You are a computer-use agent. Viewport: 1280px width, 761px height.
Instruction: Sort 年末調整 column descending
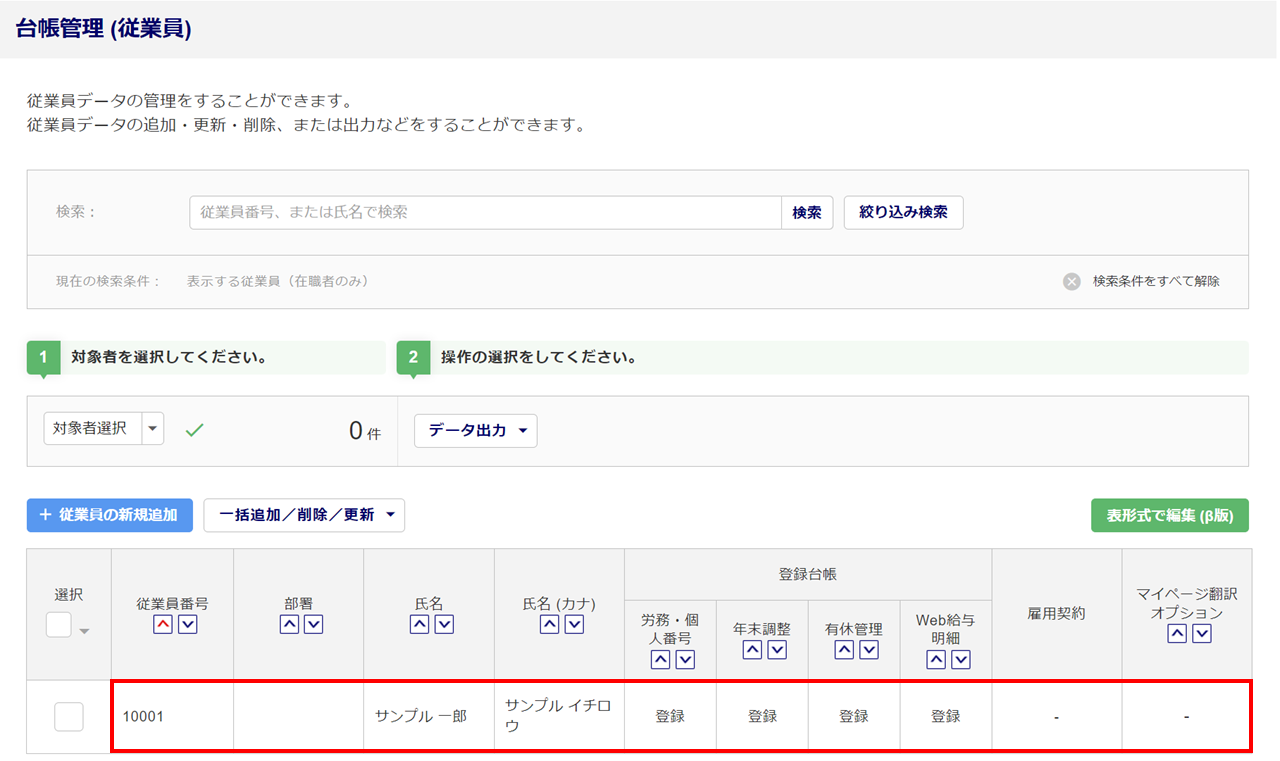[777, 650]
